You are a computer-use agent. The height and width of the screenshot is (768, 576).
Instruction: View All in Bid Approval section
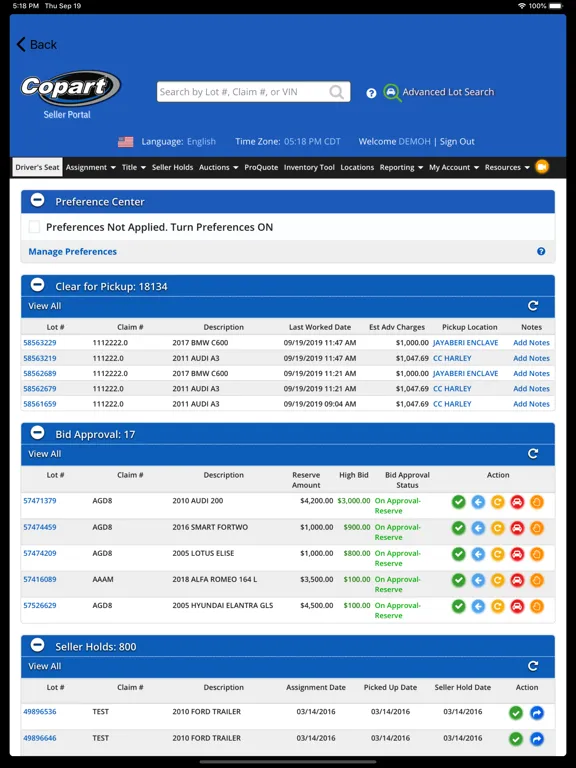pyautogui.click(x=45, y=454)
